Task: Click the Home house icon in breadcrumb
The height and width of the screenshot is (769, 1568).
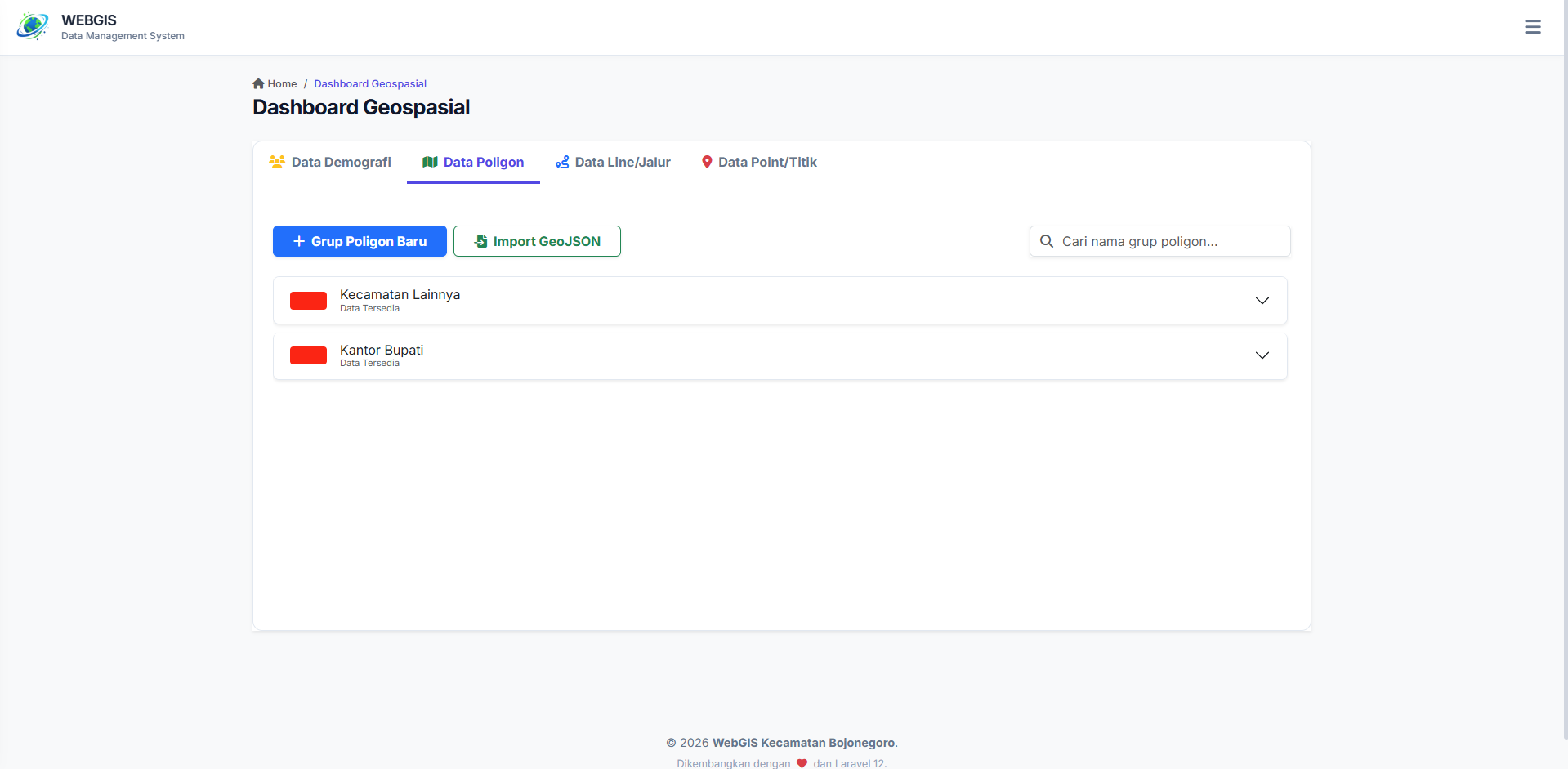Action: (x=258, y=83)
